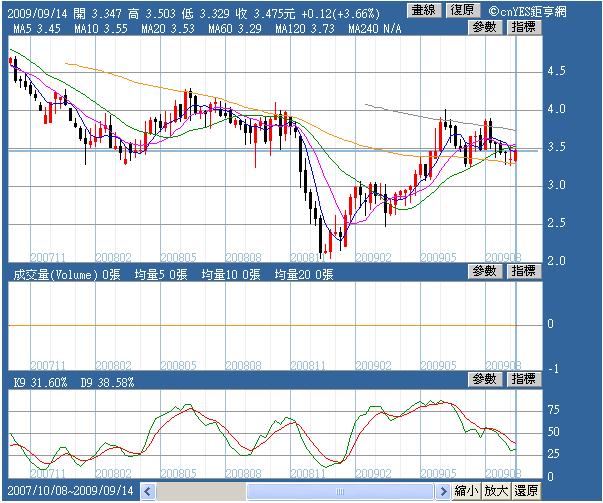Click the D9 38.58% value

click(108, 383)
